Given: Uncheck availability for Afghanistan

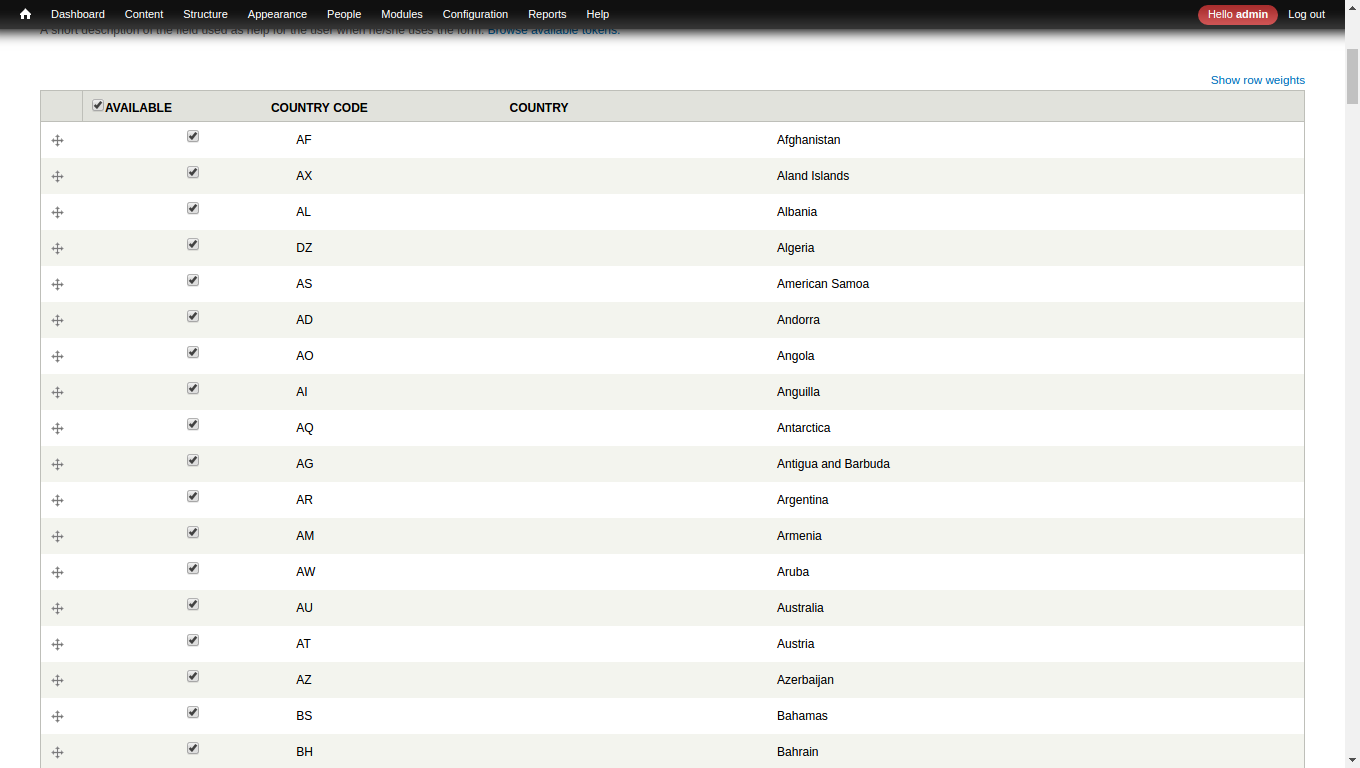Looking at the screenshot, I should coord(192,135).
